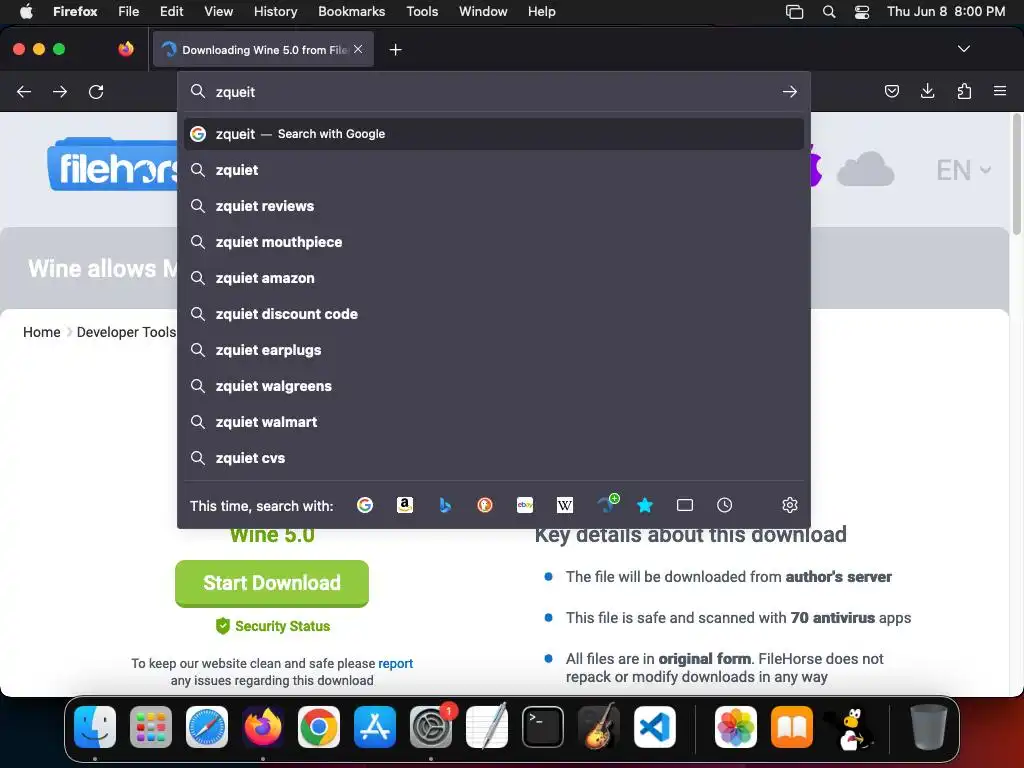Open the Bookmarks menu
Image resolution: width=1024 pixels, height=768 pixels.
point(351,12)
